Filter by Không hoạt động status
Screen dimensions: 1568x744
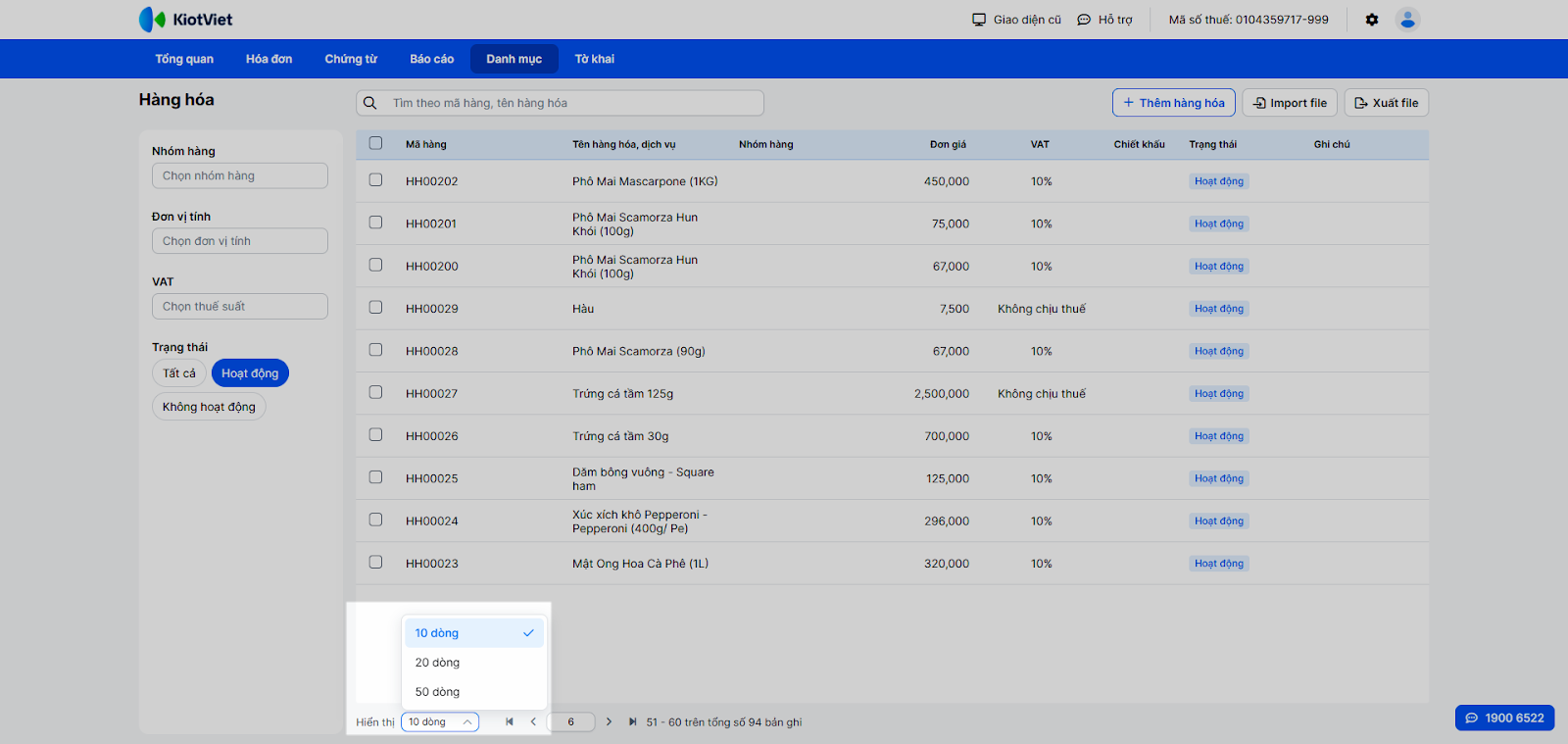[209, 407]
